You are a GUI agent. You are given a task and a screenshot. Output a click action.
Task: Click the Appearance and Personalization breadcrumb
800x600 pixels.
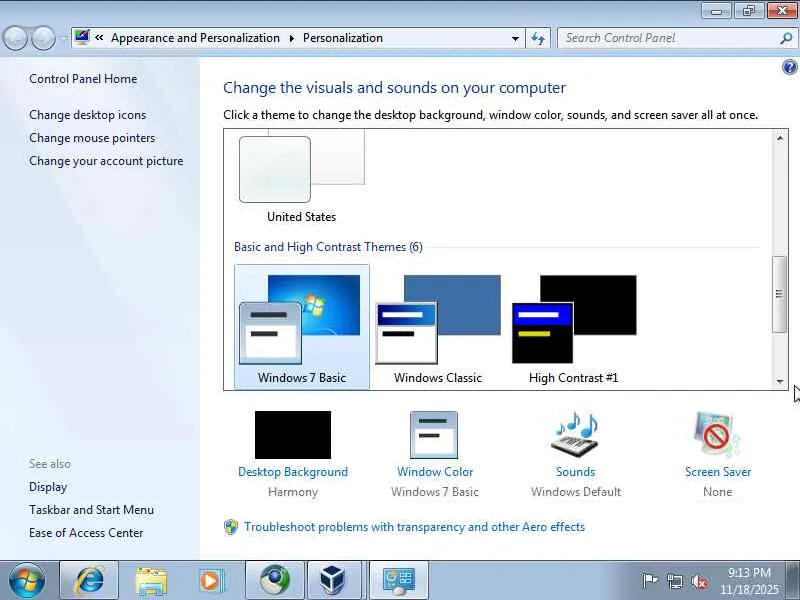click(195, 38)
